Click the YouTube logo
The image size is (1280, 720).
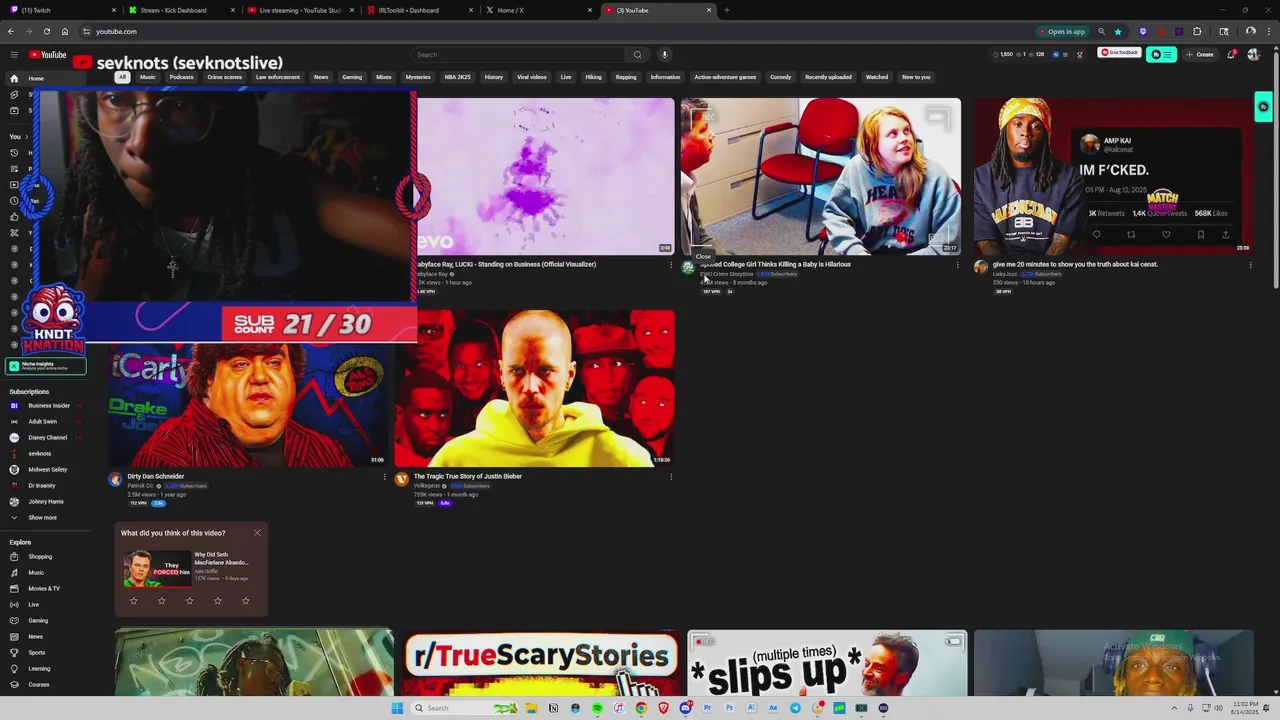47,55
